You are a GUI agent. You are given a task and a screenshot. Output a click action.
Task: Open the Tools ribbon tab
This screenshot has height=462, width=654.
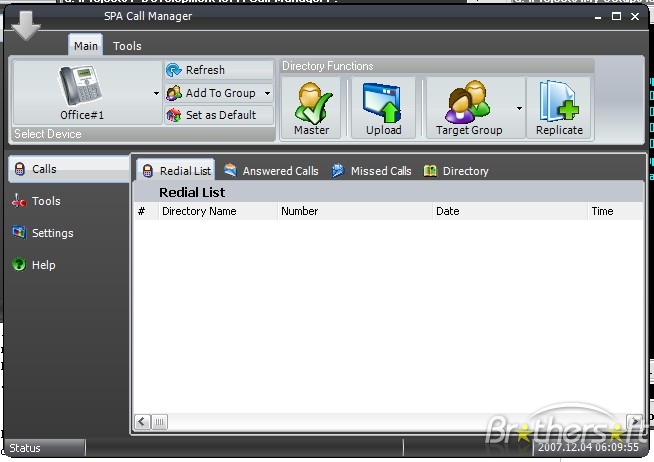pos(127,46)
